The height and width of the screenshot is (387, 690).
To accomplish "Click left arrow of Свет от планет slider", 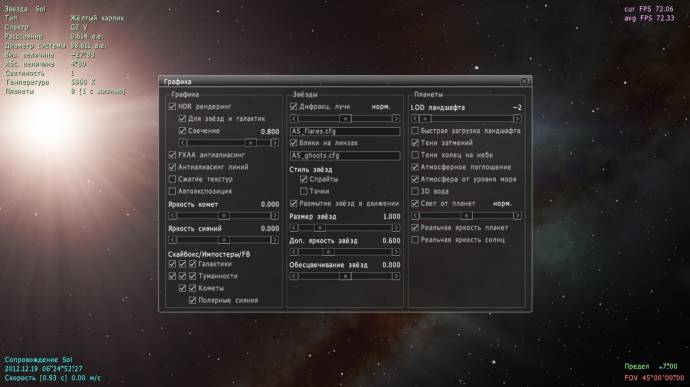I will (415, 216).
